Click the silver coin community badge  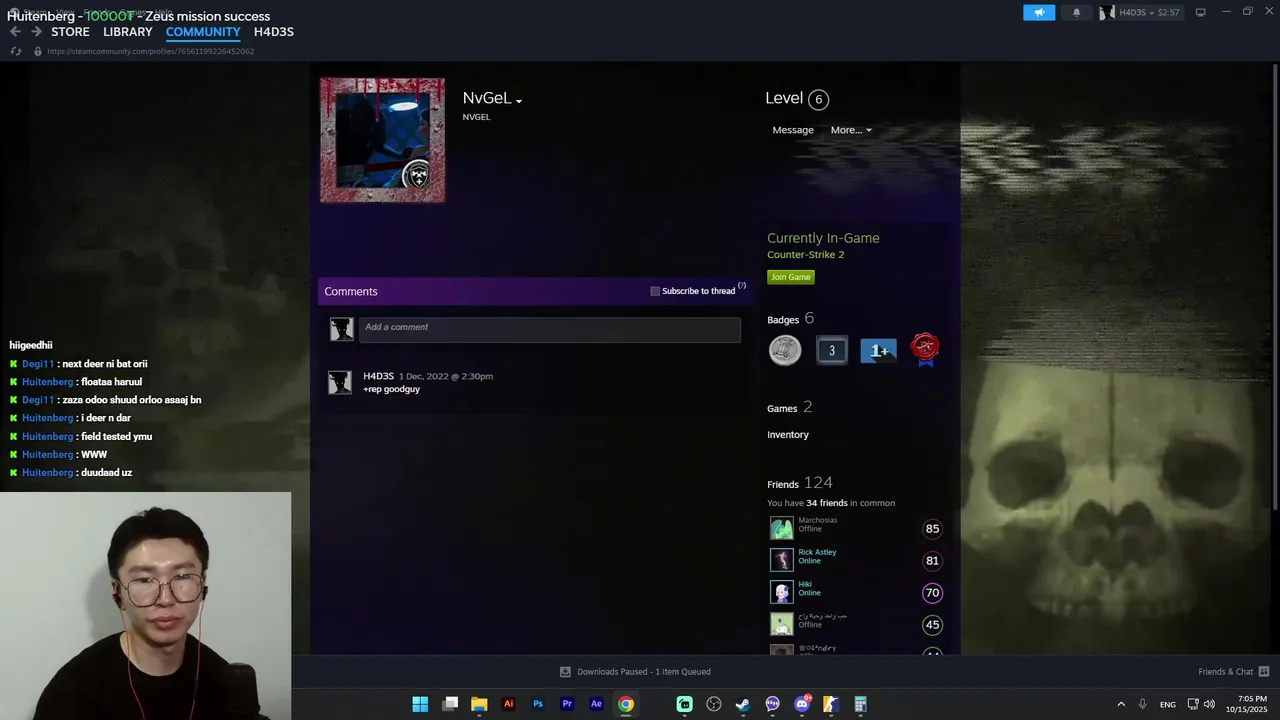pyautogui.click(x=785, y=350)
